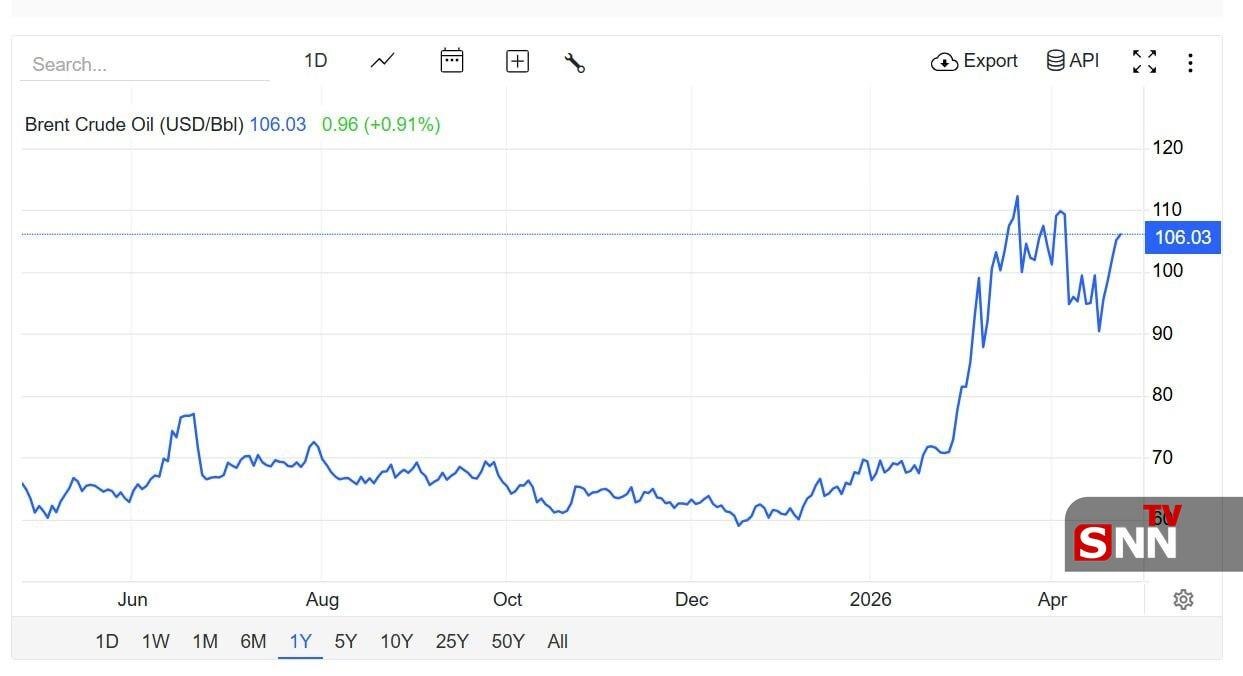
Task: Open the three-dot more options menu
Action: point(1190,63)
